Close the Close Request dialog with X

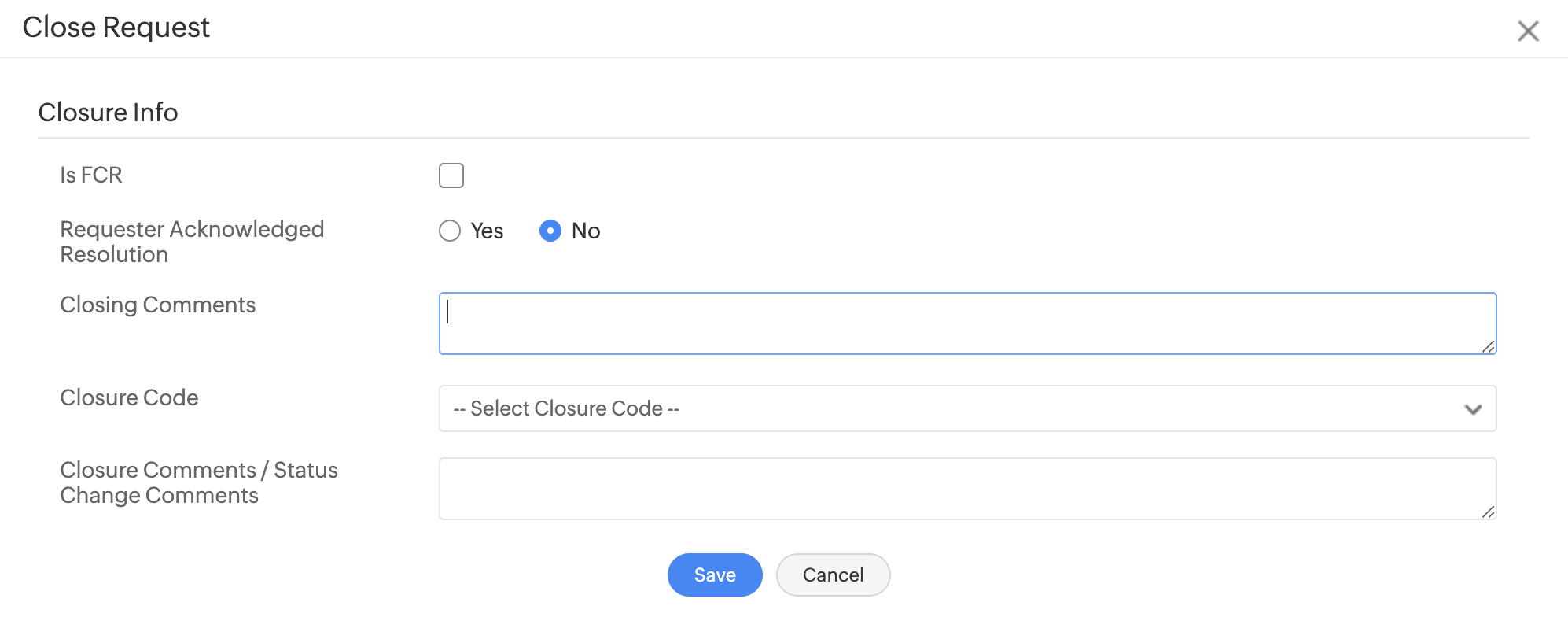point(1528,31)
